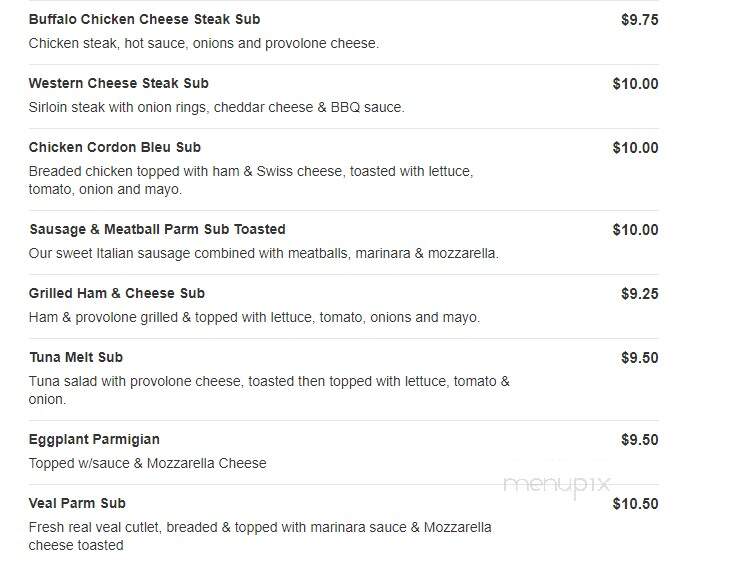Click the $10.50 Veal Parm price
This screenshot has height=567, width=736.
point(635,504)
